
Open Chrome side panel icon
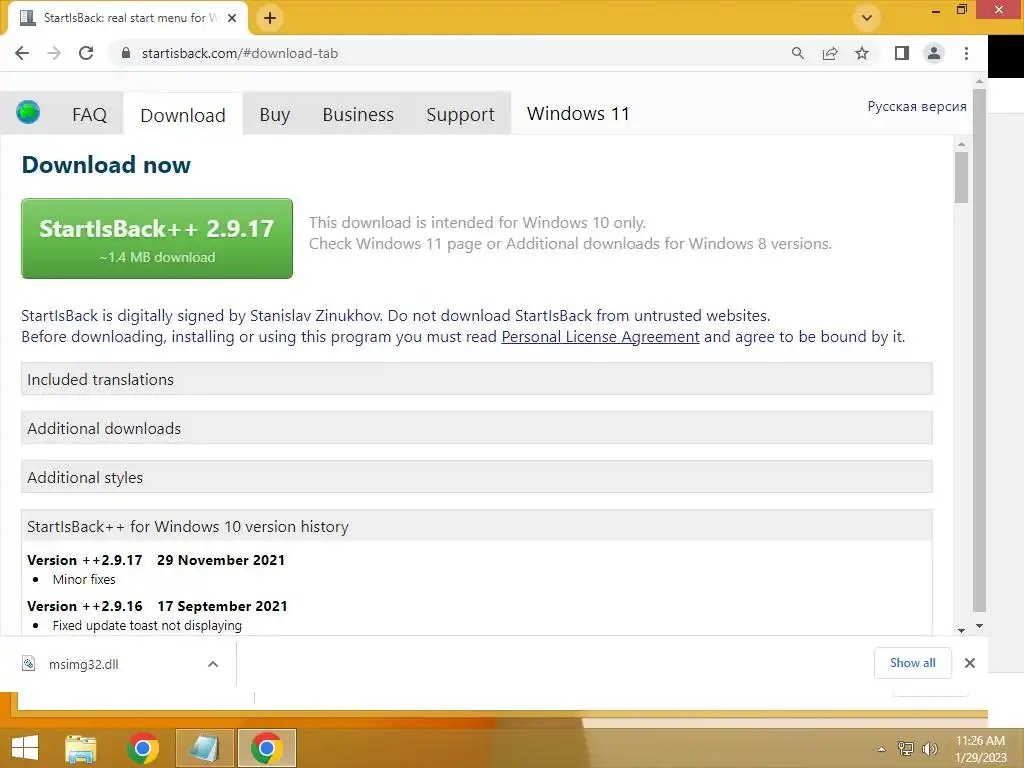(902, 54)
